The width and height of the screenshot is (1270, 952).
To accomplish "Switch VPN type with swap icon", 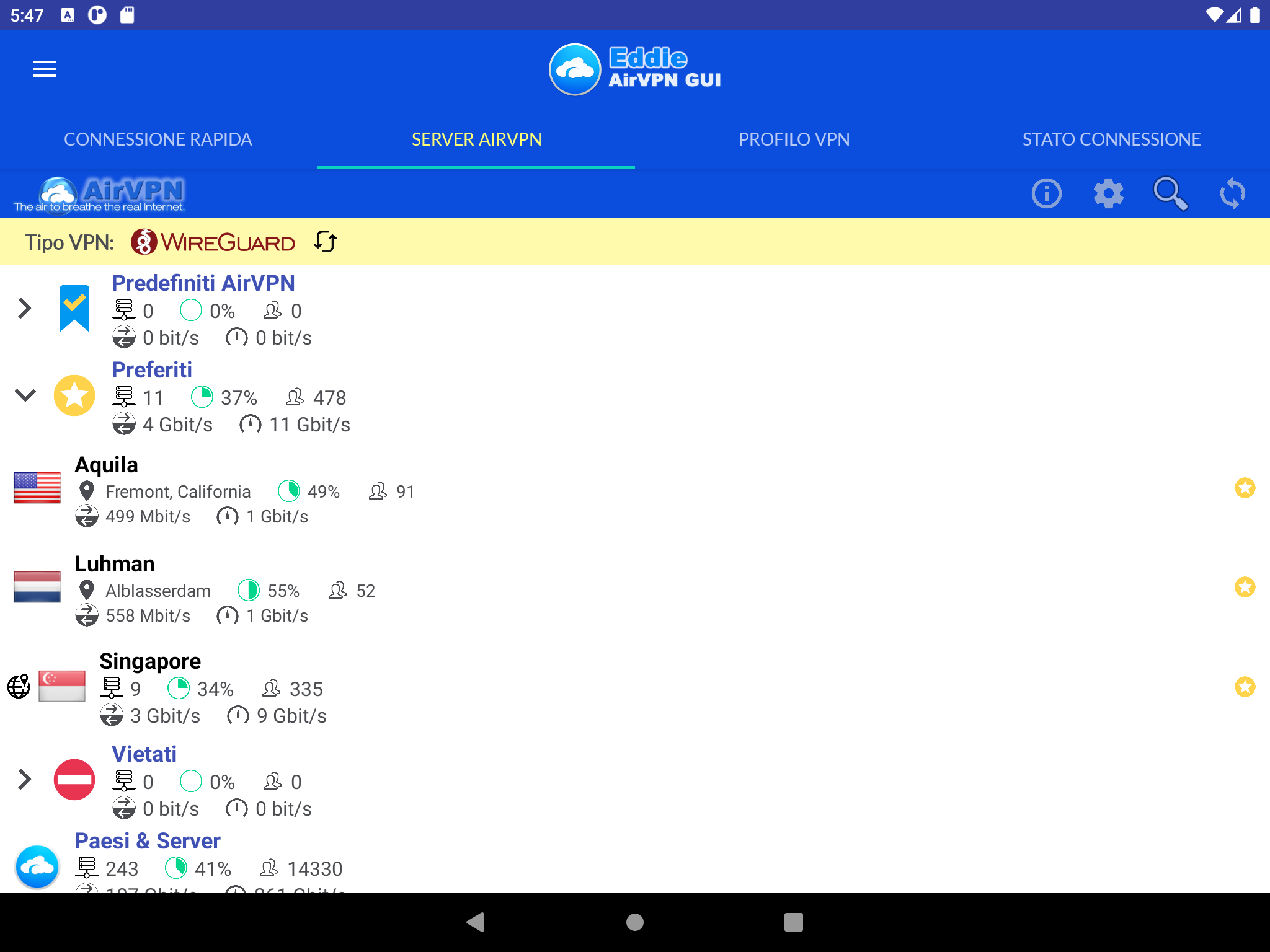I will (x=326, y=242).
